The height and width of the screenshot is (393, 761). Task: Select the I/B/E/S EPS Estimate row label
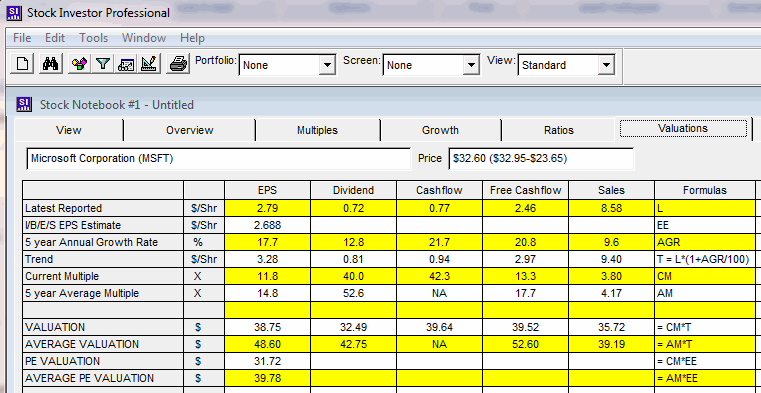pyautogui.click(x=103, y=225)
